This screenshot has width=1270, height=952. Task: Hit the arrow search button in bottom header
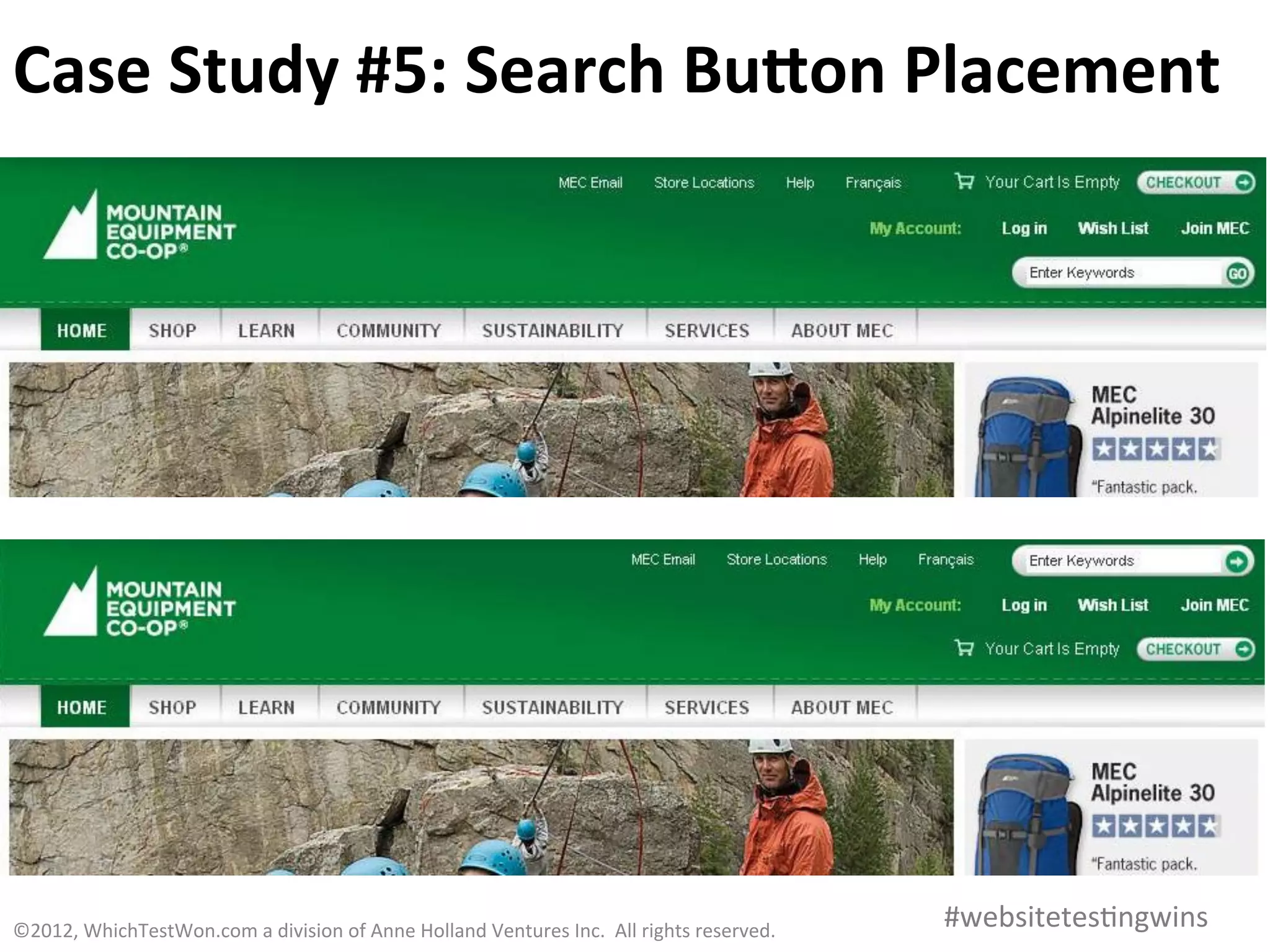pos(1237,562)
